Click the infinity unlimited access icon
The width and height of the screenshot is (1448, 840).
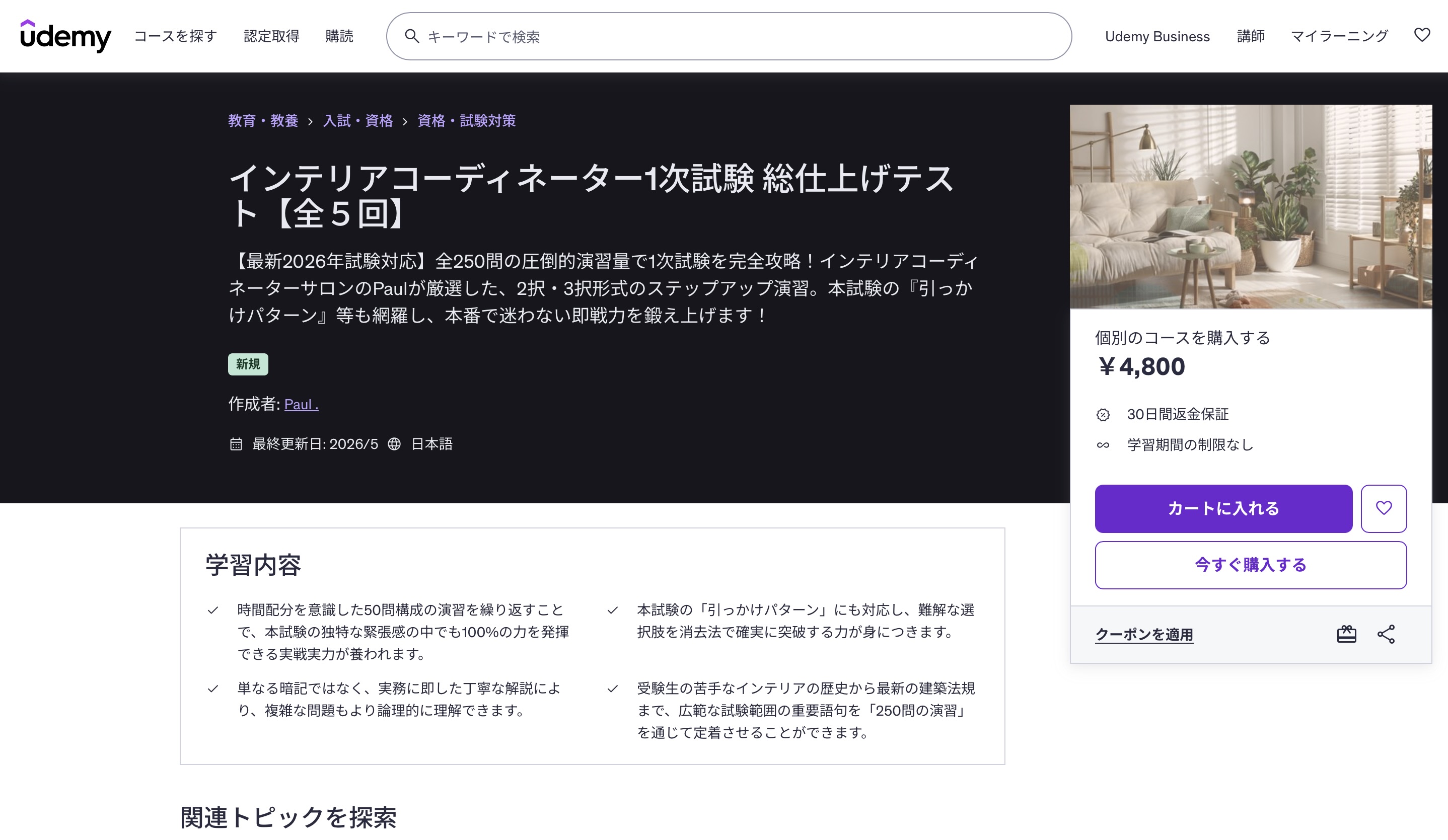click(x=1102, y=445)
